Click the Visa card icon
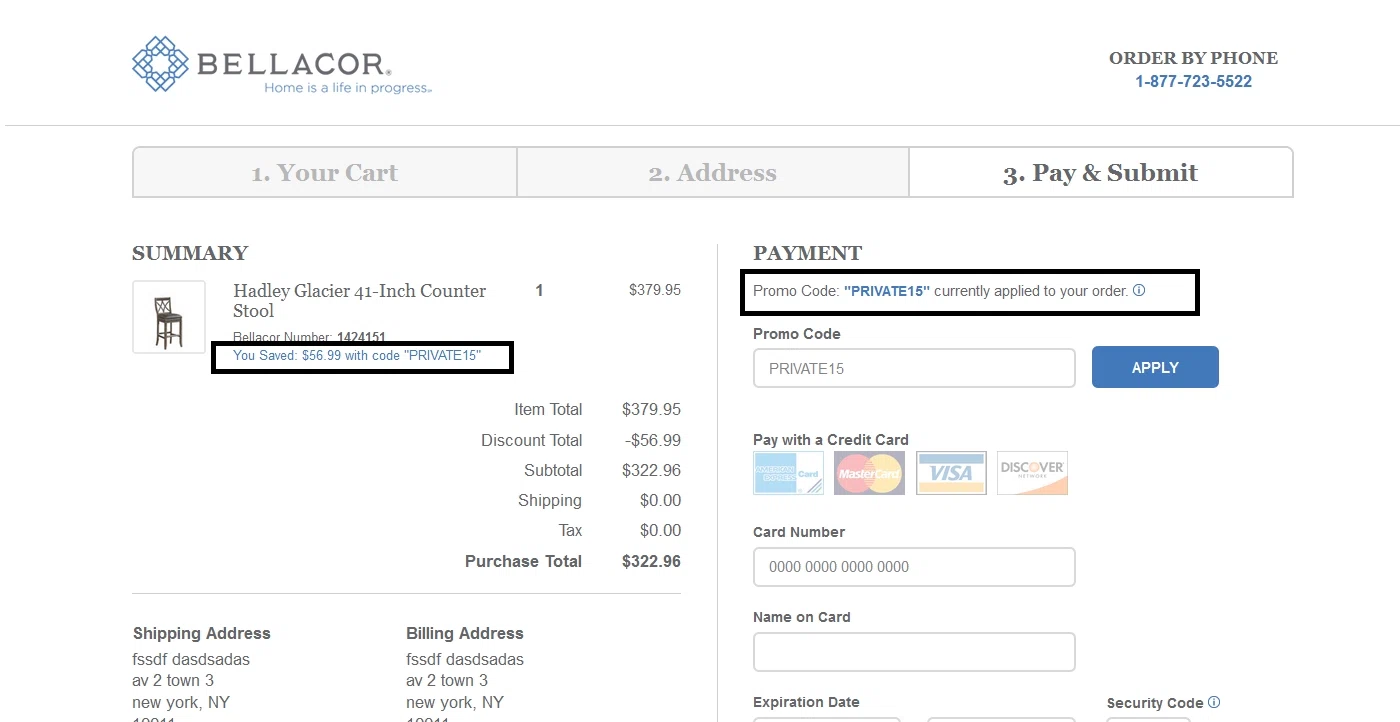 [951, 473]
